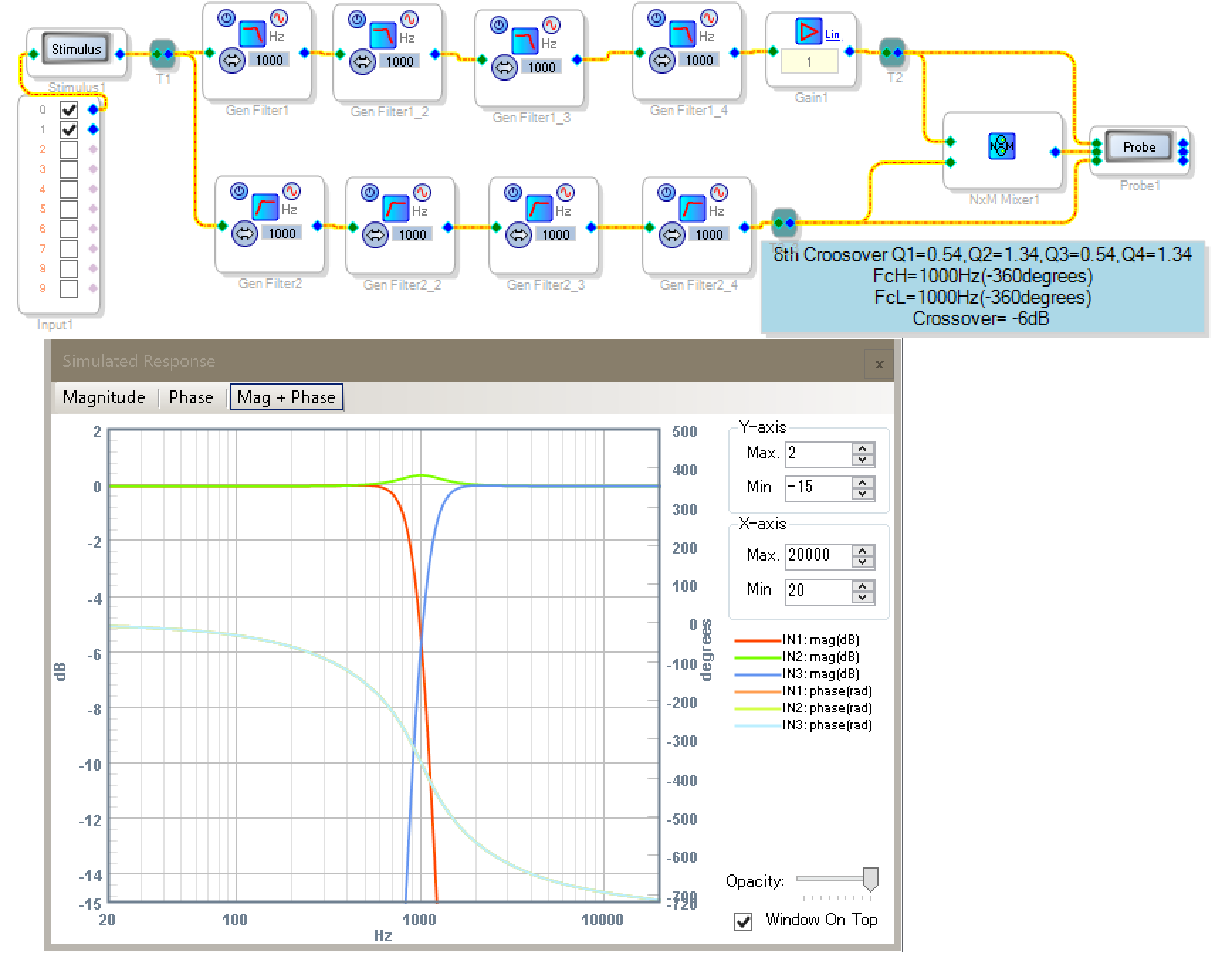
Task: Increase the Y-axis Min value
Action: 862,482
